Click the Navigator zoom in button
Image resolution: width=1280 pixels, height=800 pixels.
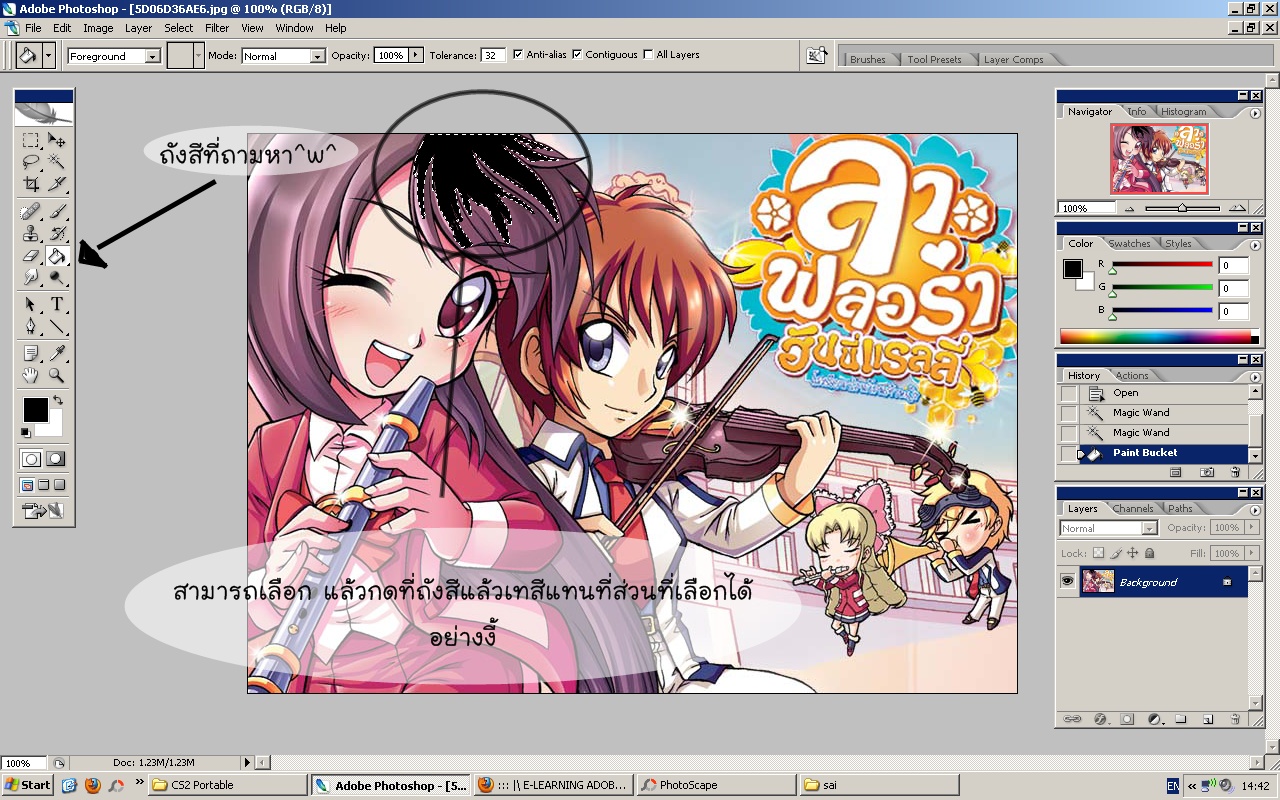click(x=1239, y=208)
